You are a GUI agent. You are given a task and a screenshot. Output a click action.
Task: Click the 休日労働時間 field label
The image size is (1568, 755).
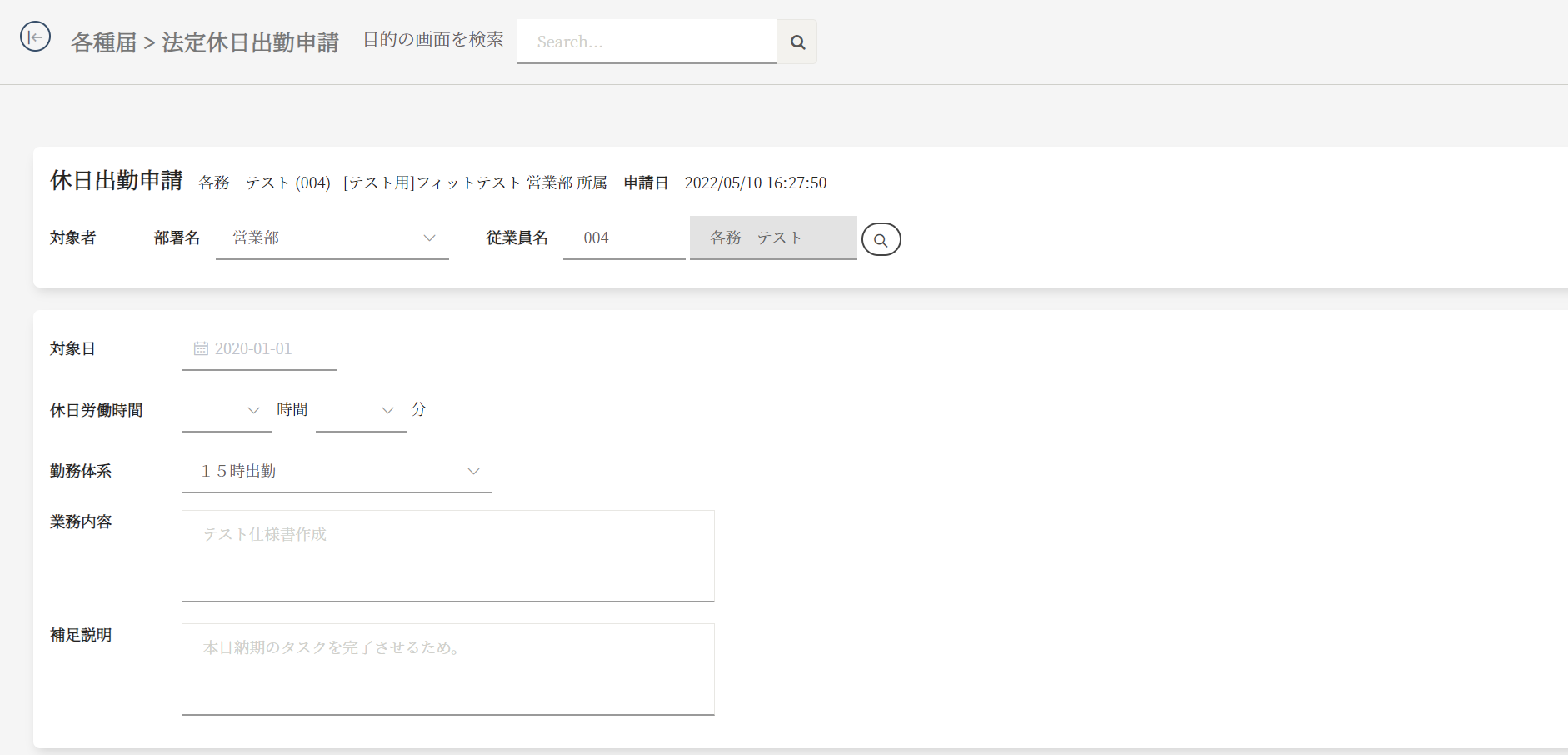[96, 410]
